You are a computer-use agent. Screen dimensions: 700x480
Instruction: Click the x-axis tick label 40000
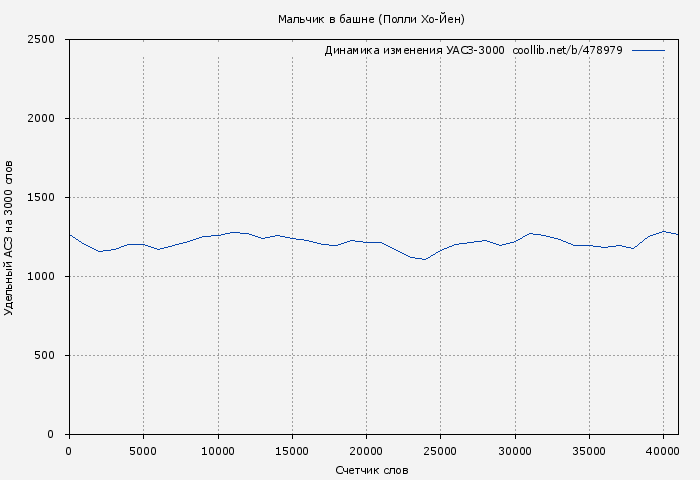(663, 451)
